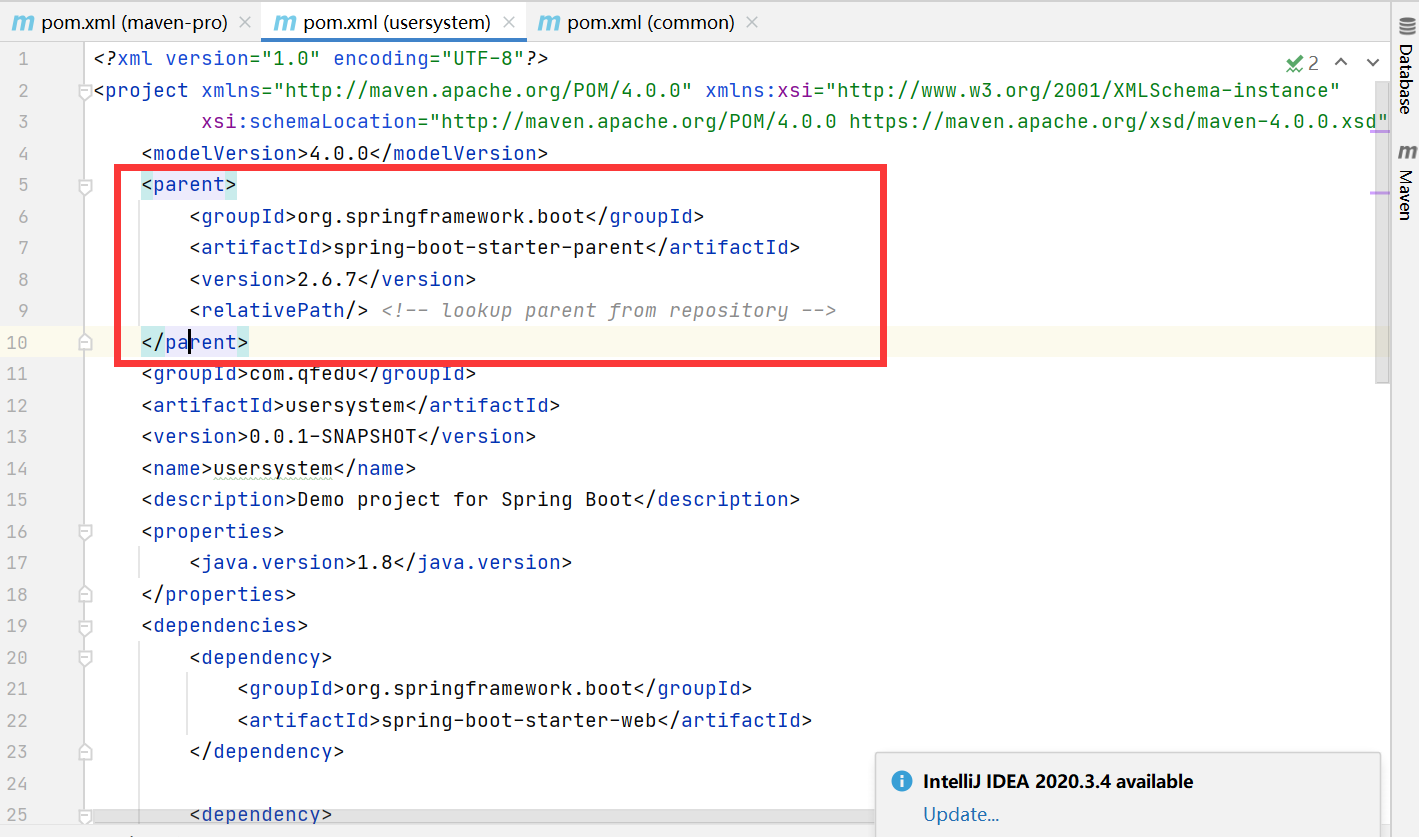The width and height of the screenshot is (1419, 837).
Task: Open the pom.xml (common) tab
Action: (648, 22)
